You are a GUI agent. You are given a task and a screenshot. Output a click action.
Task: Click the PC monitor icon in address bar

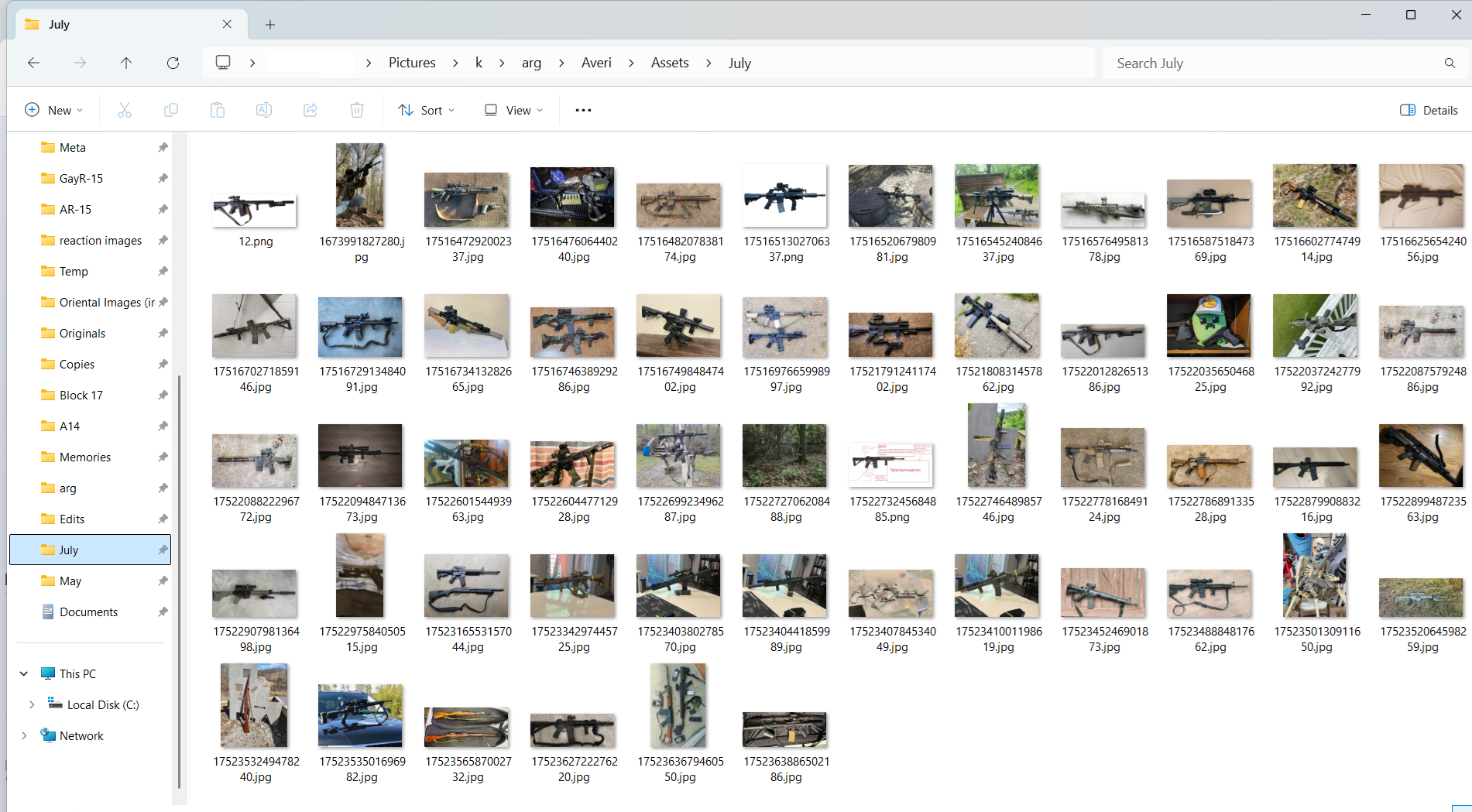click(x=223, y=63)
